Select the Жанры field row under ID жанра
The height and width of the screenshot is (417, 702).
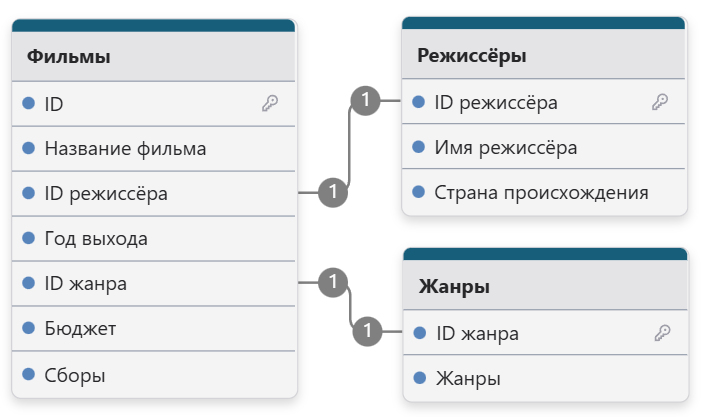545,378
